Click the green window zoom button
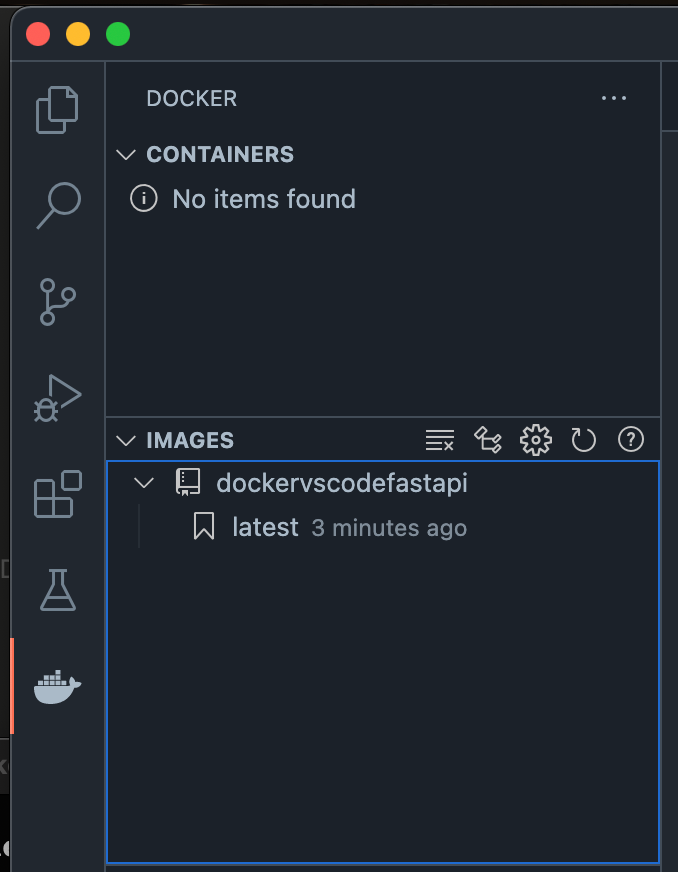This screenshot has width=678, height=872. (x=118, y=35)
